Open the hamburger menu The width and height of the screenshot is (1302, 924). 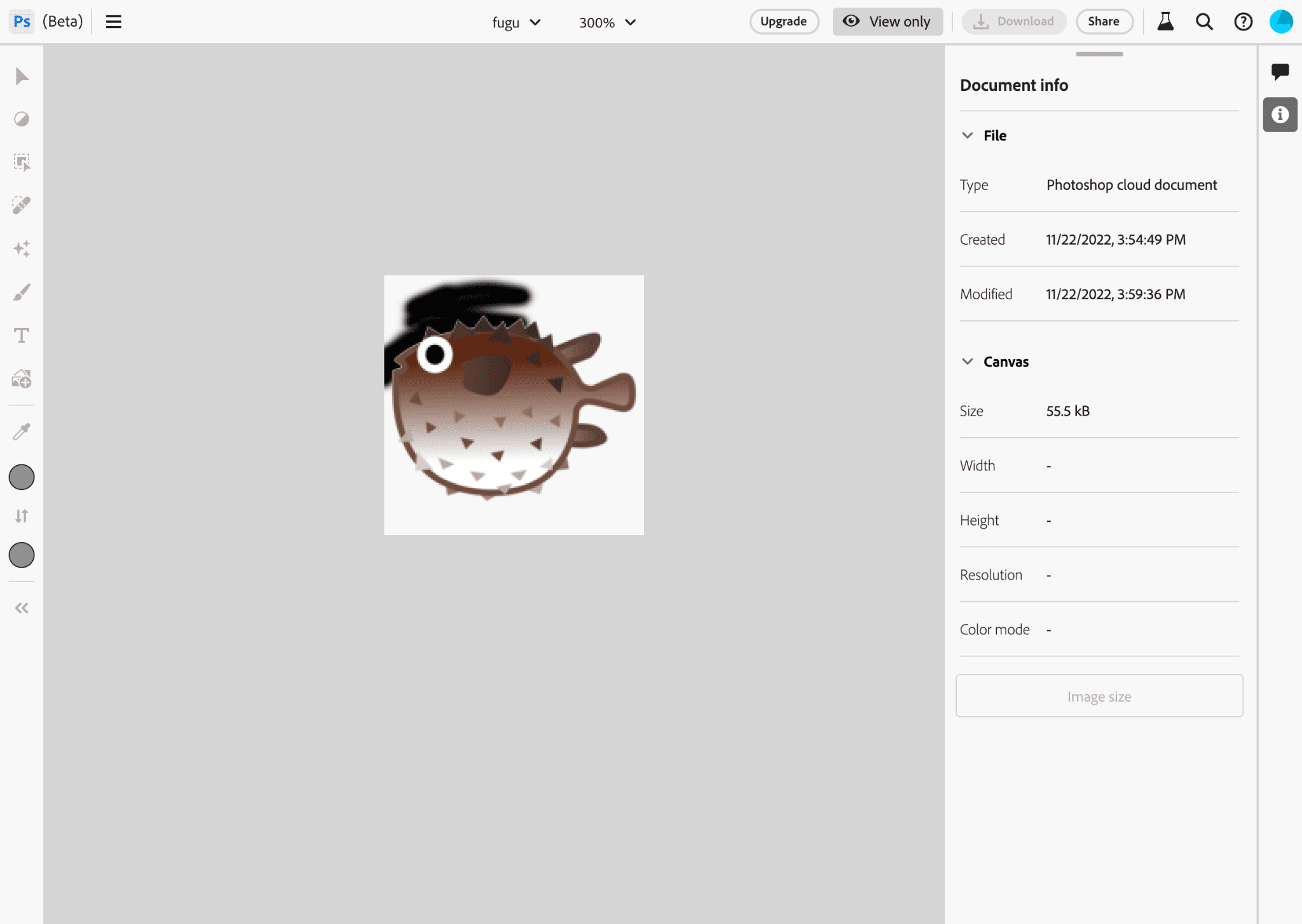click(x=114, y=21)
